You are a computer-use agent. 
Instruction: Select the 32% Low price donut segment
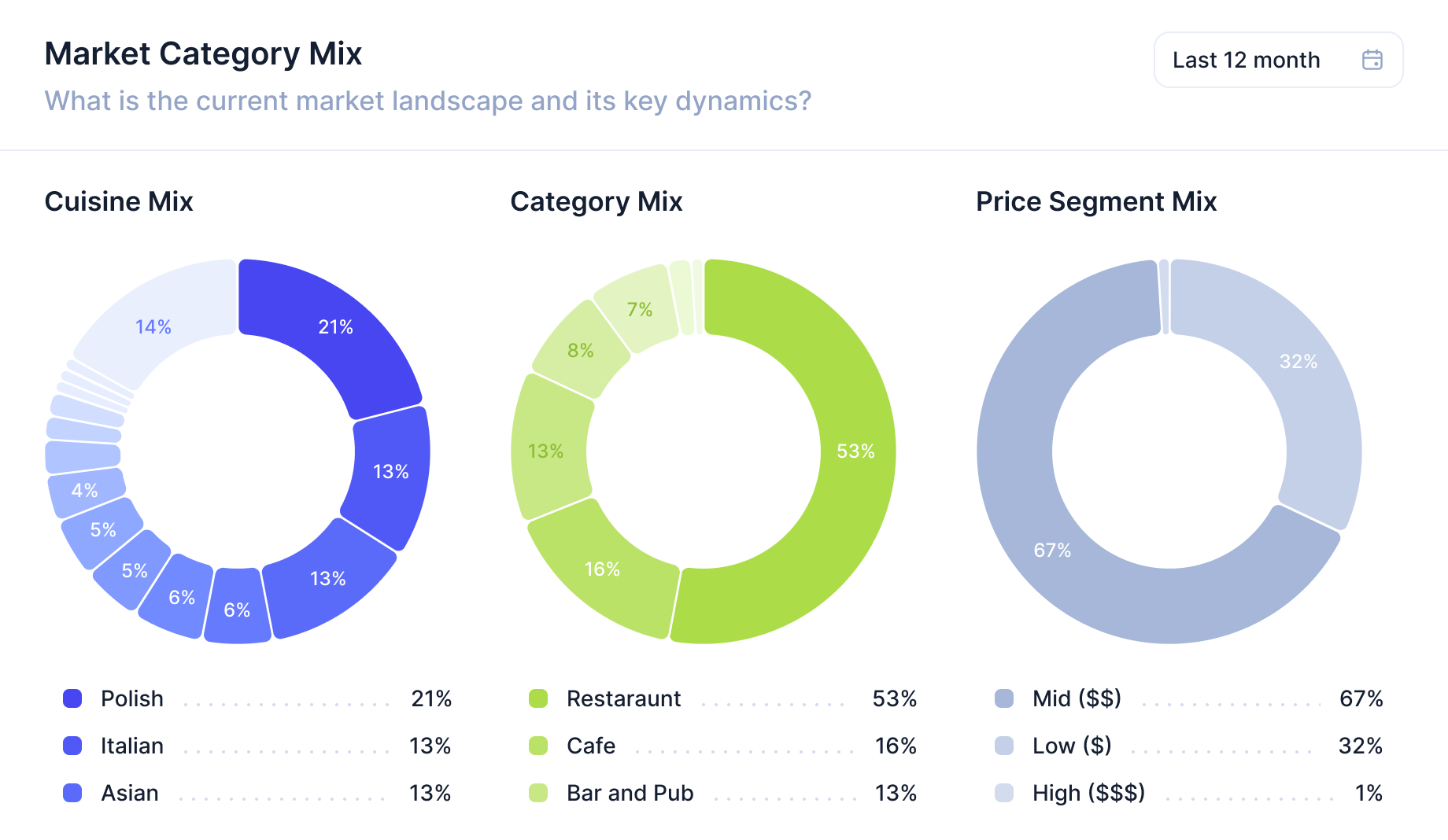tap(1298, 362)
